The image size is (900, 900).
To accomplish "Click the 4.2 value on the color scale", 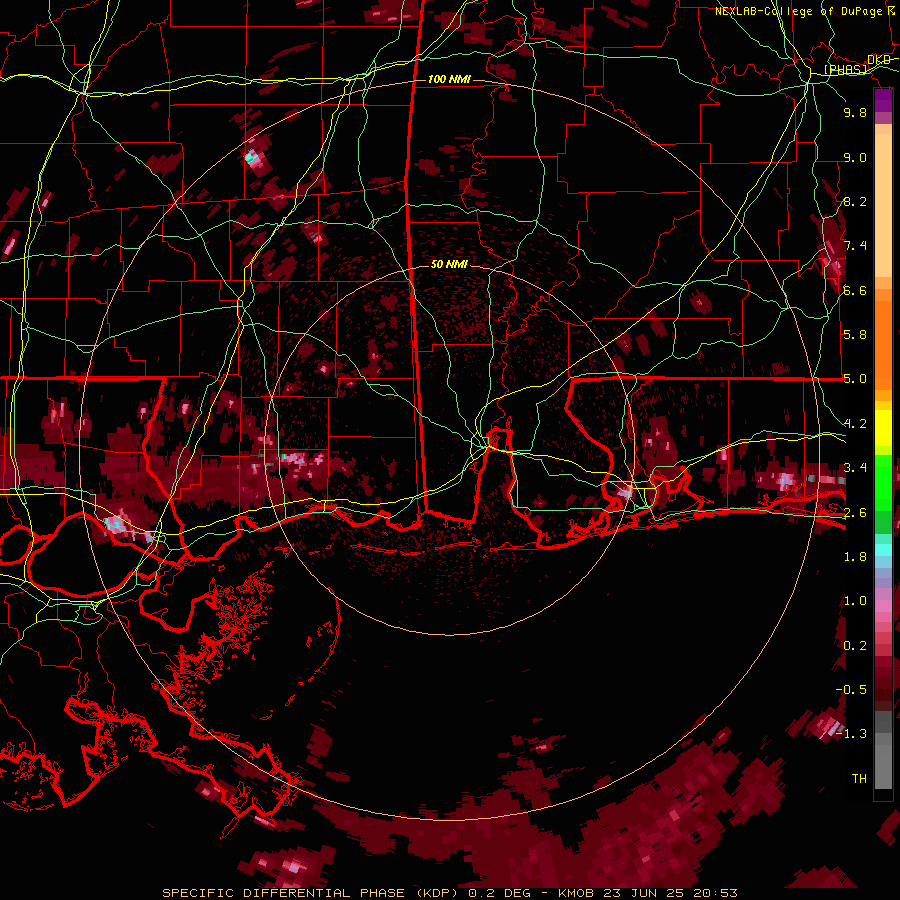I will point(855,424).
